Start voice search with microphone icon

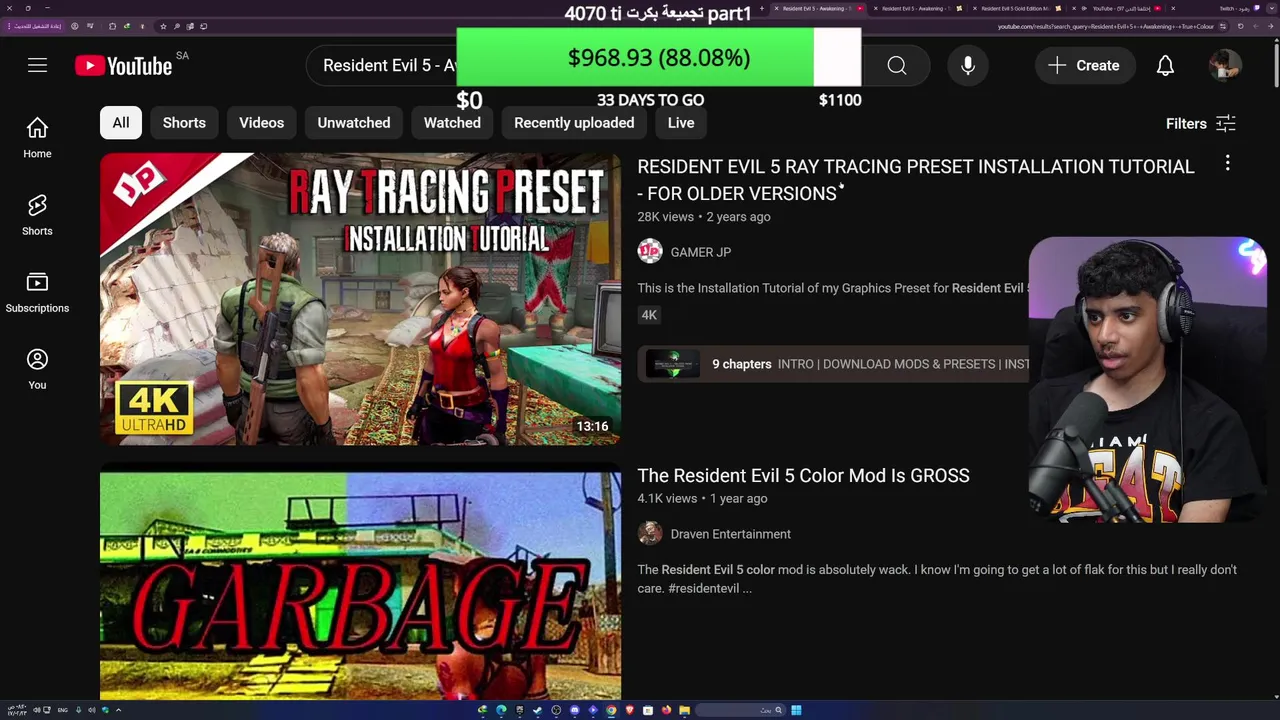point(968,65)
